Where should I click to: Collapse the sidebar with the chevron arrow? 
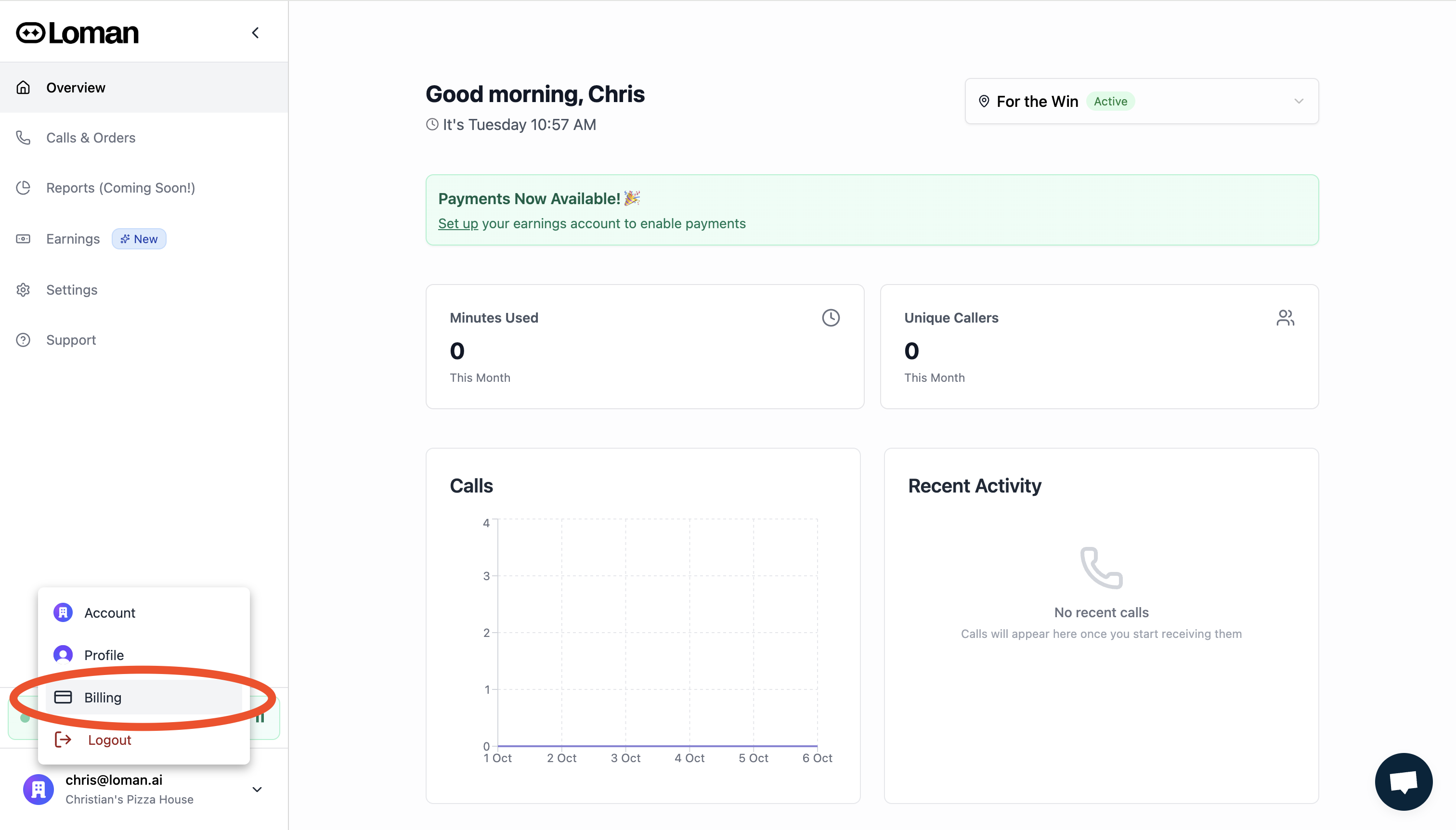(x=255, y=33)
